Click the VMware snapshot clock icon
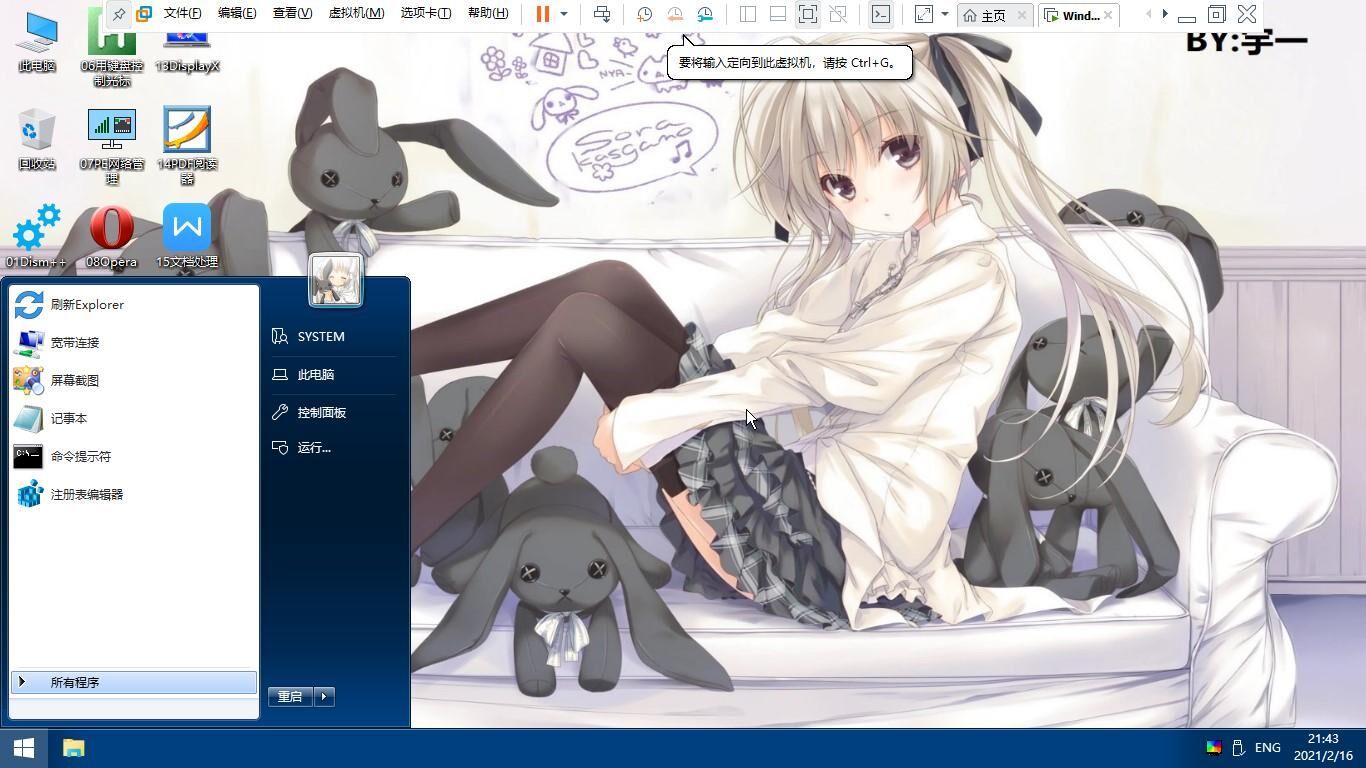This screenshot has height=768, width=1366. pos(645,14)
